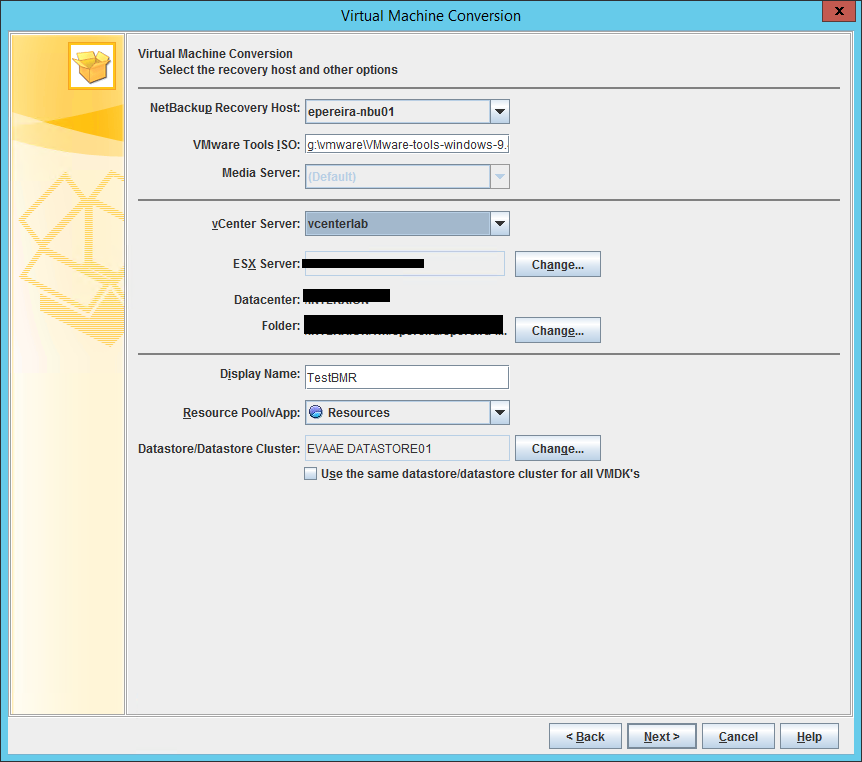Viewport: 862px width, 762px height.
Task: Open the Resource Pool/vApp dropdown arrow
Action: point(500,412)
